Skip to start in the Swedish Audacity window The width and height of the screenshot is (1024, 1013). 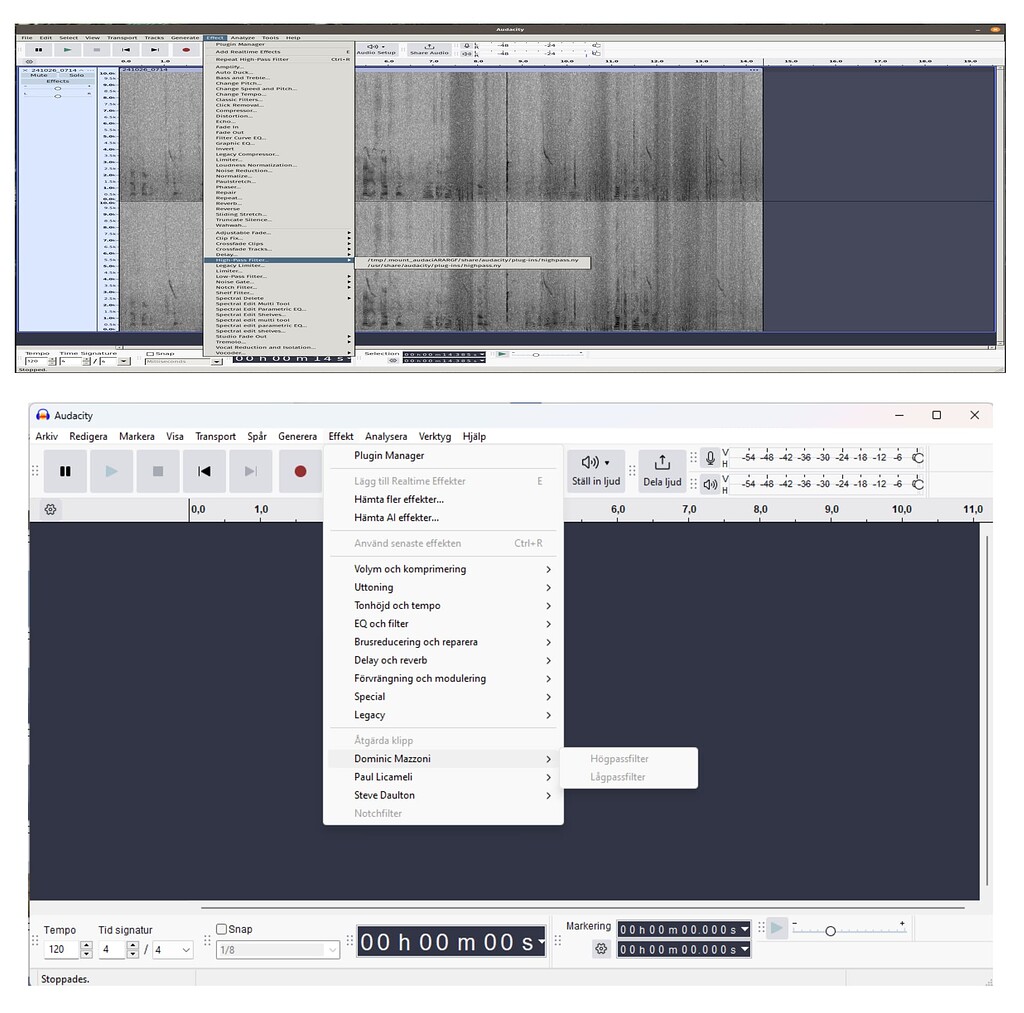(204, 471)
